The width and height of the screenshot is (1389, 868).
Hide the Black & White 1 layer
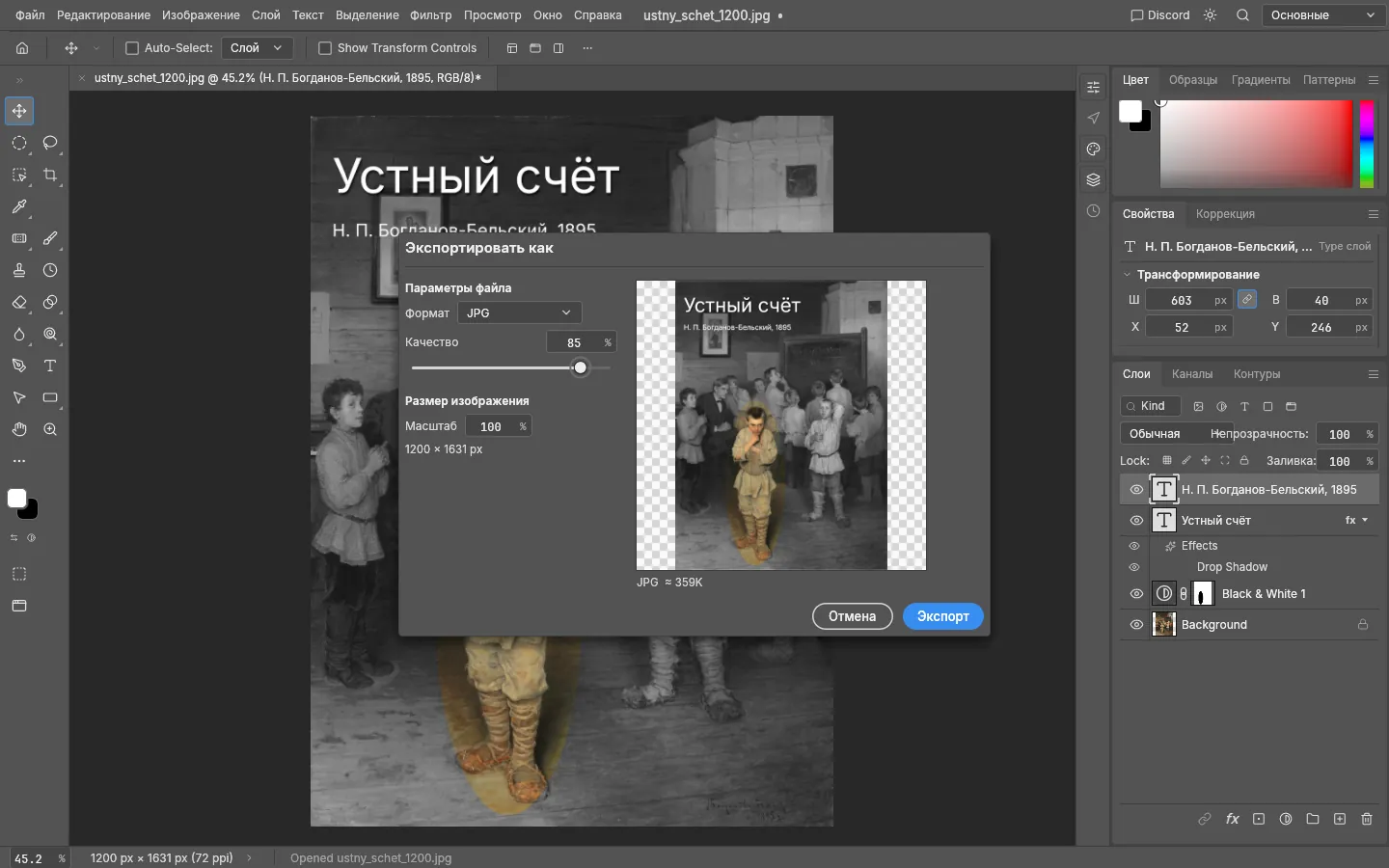click(1136, 594)
